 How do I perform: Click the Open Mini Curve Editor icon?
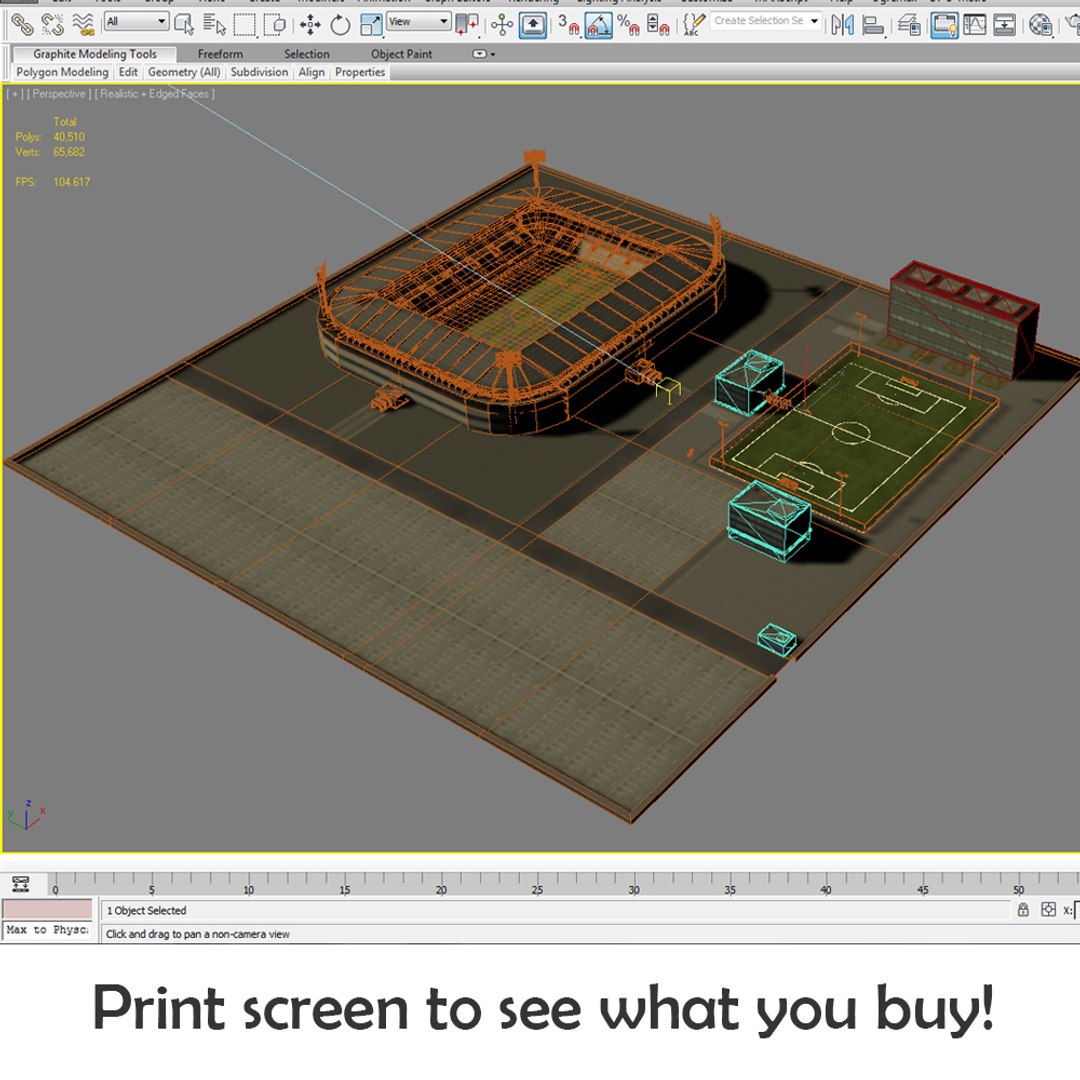point(21,884)
